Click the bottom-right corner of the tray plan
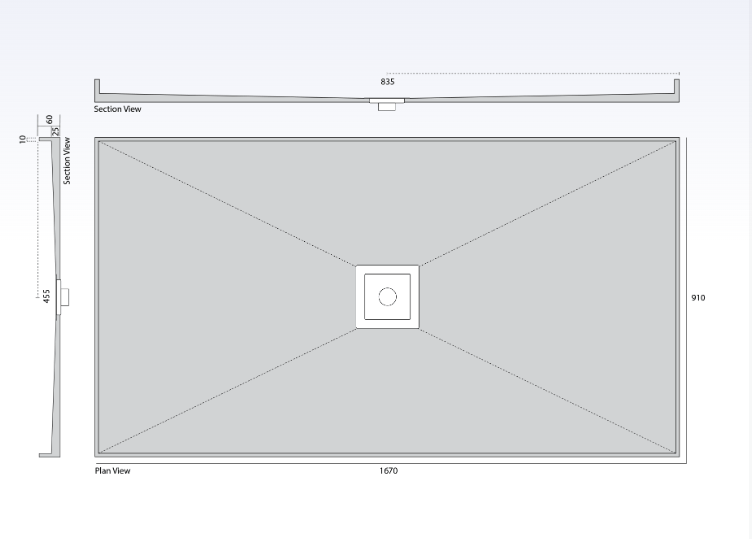The height and width of the screenshot is (539, 752). coord(678,455)
